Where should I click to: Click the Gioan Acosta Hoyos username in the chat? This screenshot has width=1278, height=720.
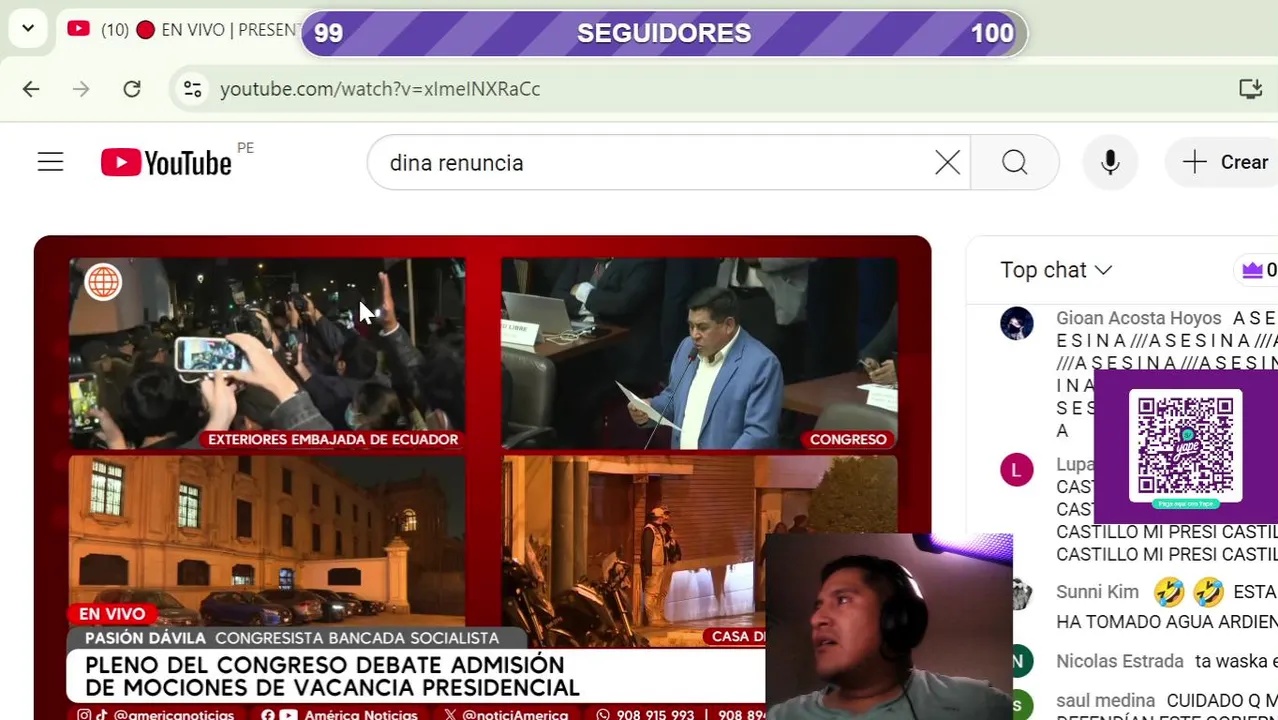coord(1139,318)
